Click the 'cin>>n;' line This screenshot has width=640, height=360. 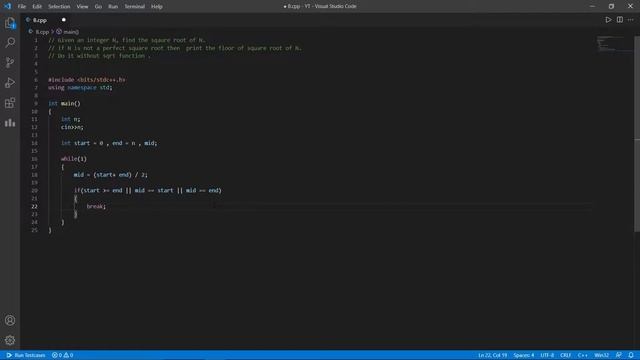click(72, 127)
